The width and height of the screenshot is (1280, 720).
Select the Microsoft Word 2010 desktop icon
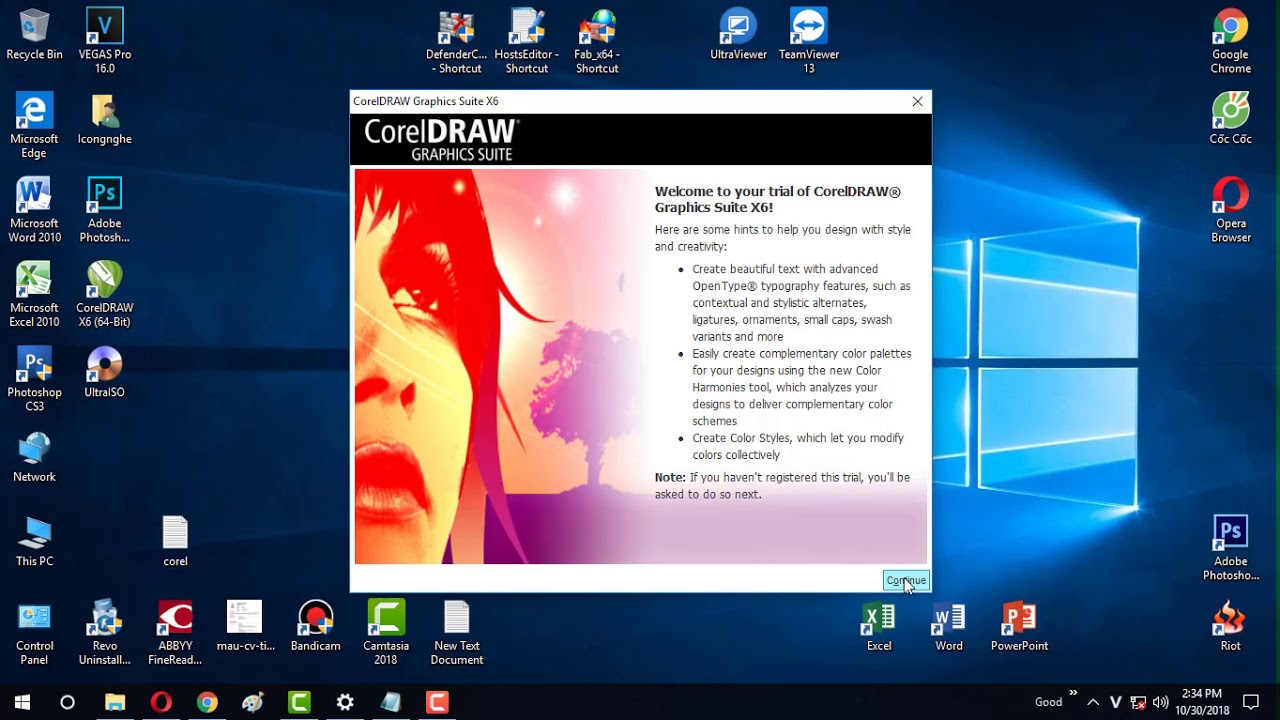click(x=34, y=210)
